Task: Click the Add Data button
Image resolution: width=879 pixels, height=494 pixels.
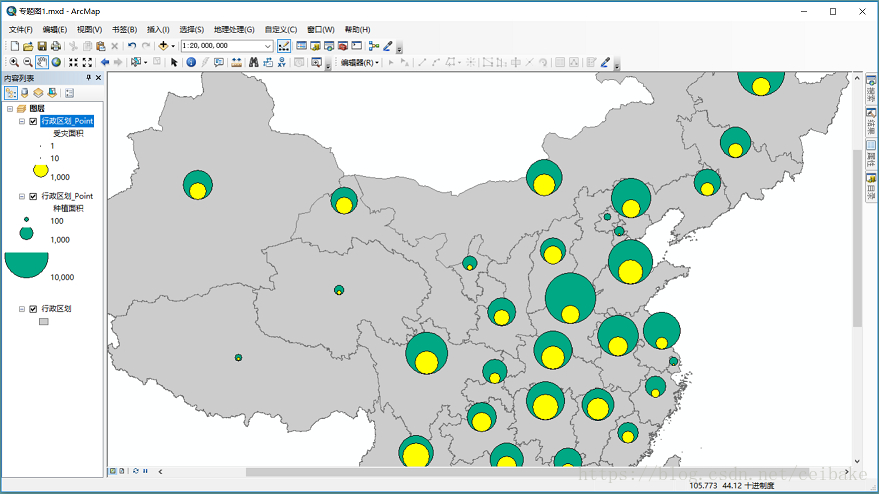Action: (x=163, y=46)
